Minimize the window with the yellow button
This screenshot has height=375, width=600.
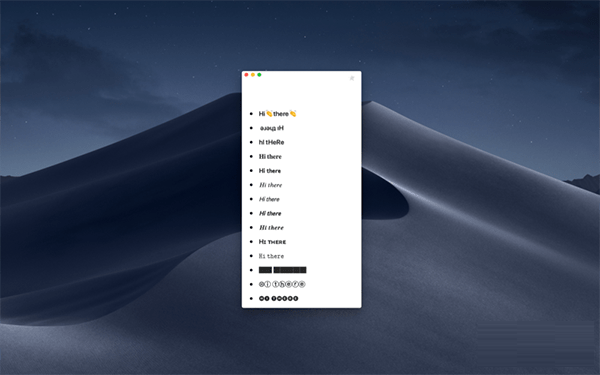pyautogui.click(x=253, y=75)
